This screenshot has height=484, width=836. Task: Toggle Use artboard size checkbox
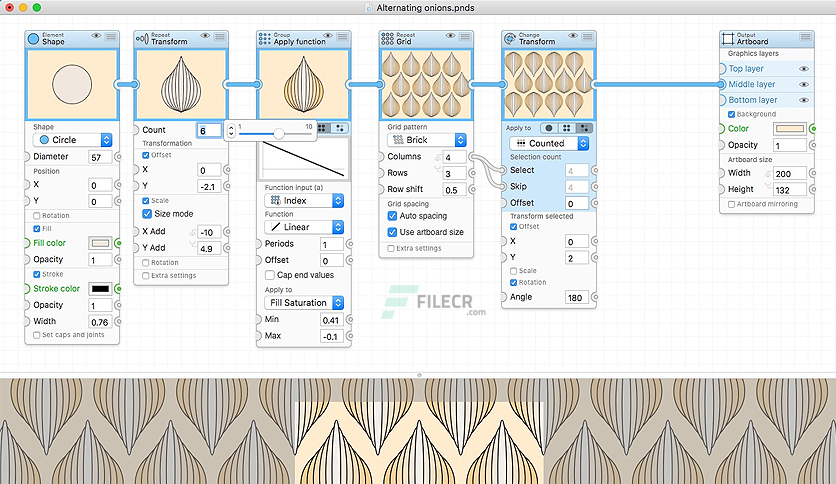(x=392, y=232)
